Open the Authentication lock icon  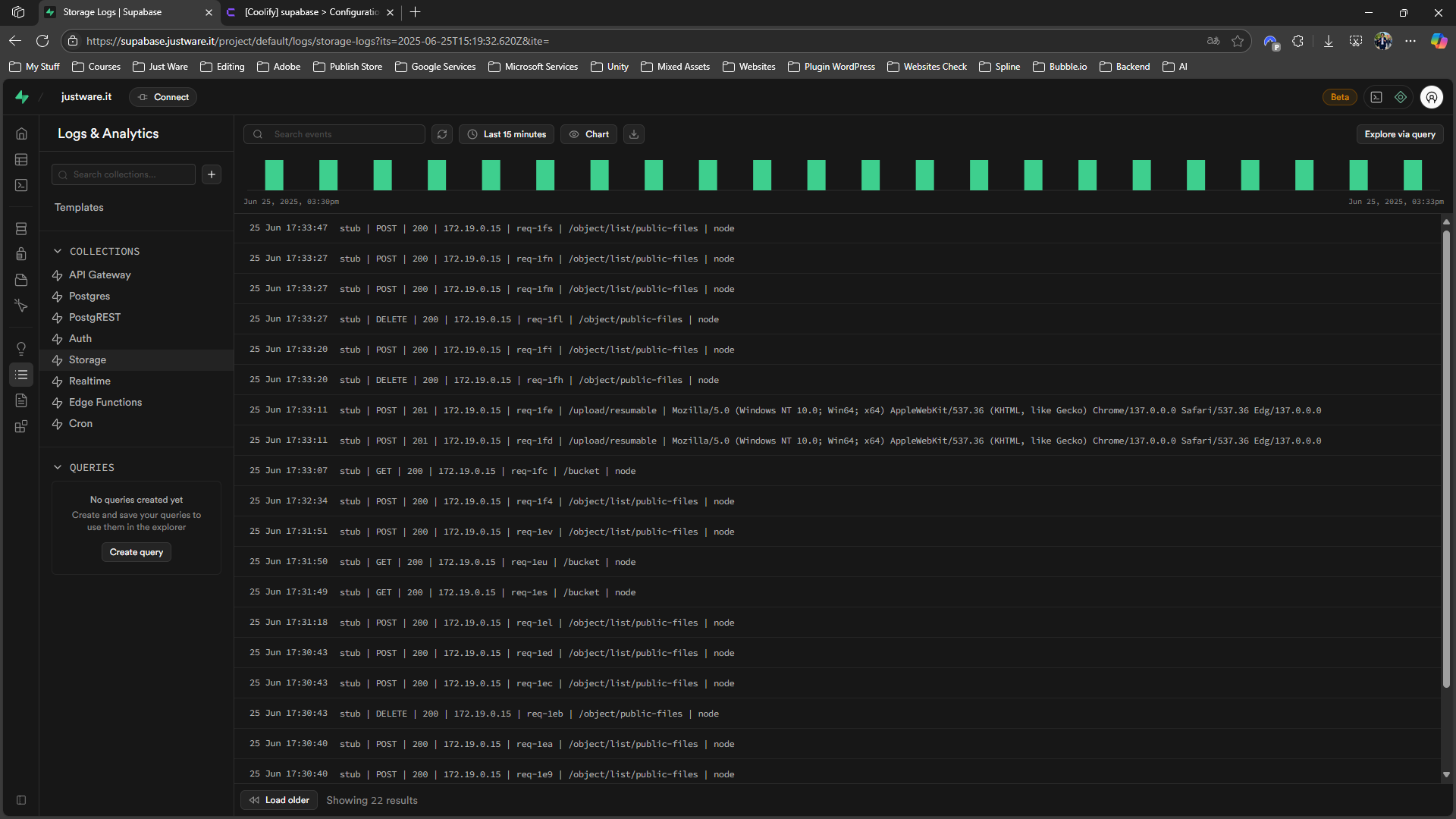20,254
